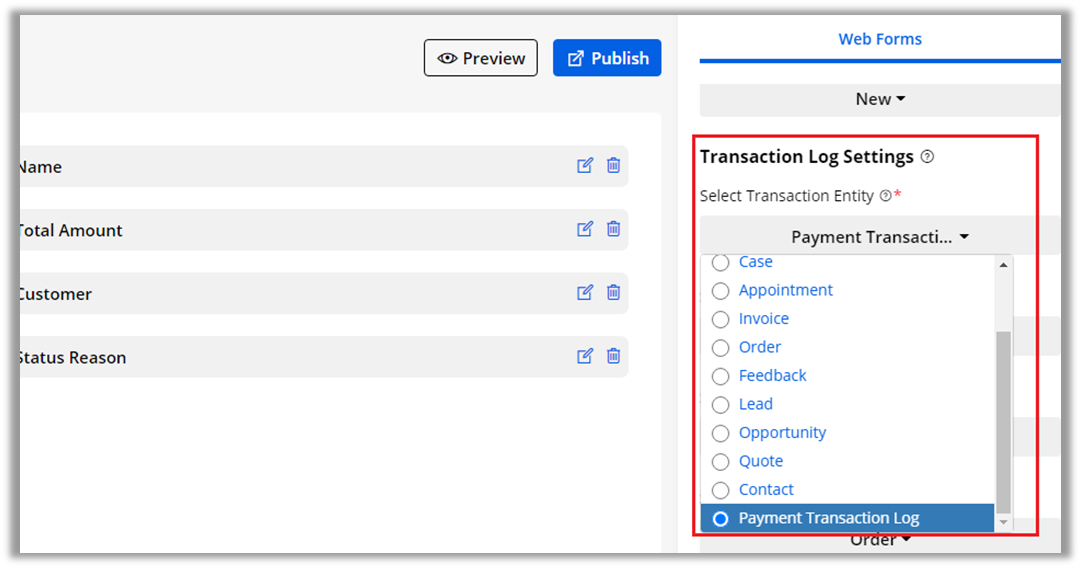Choose the Invoice radio option
This screenshot has height=568, width=1081.
pyautogui.click(x=720, y=319)
